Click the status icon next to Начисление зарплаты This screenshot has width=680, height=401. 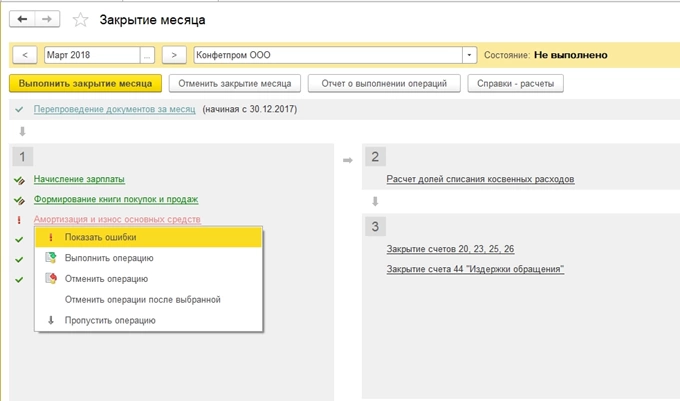19,180
